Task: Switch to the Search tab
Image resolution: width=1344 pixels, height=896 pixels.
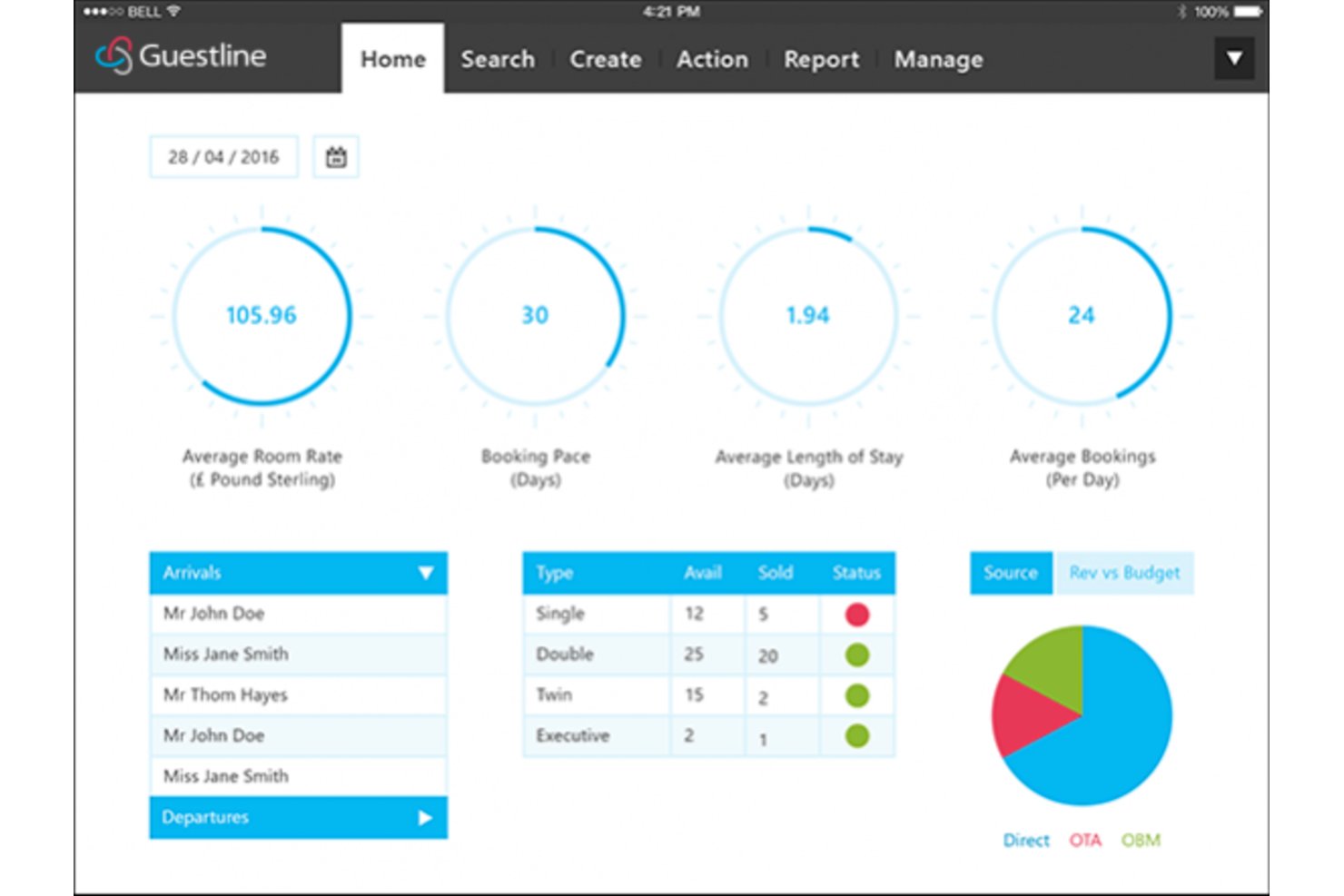Action: [x=498, y=59]
